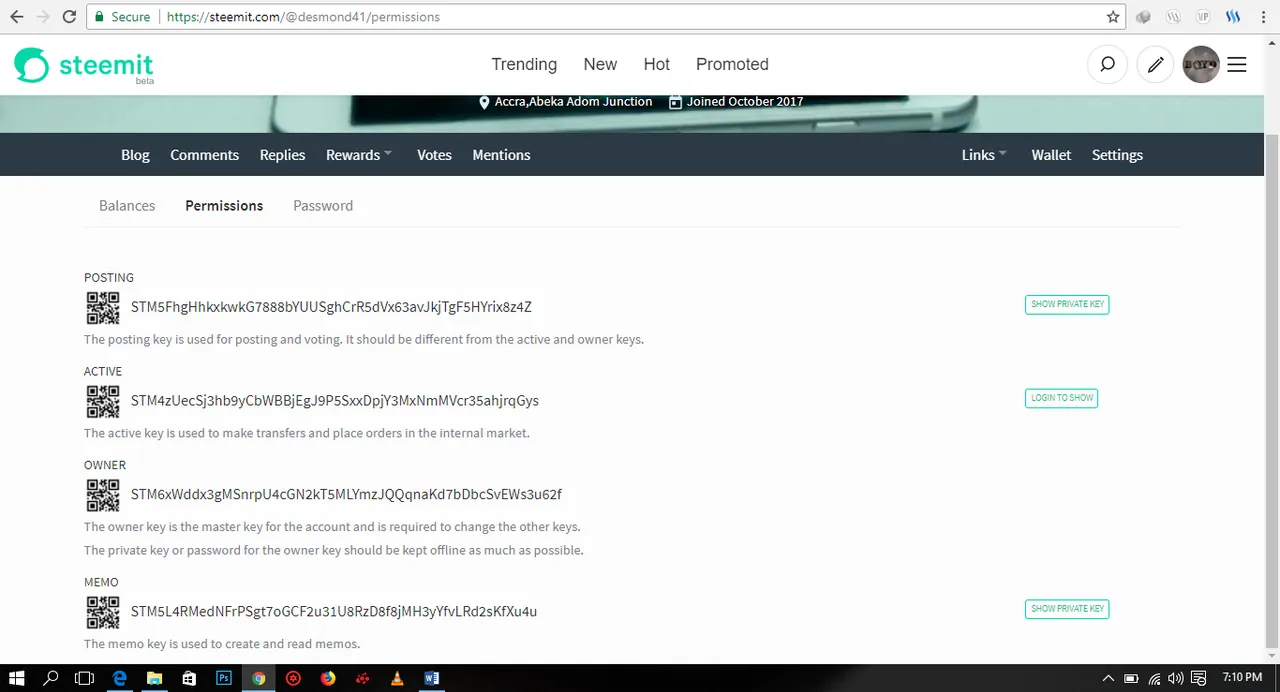
Task: Expand the Links dropdown
Action: coord(984,155)
